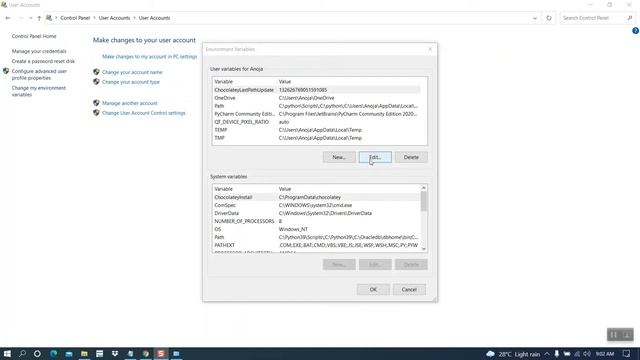
Task: Open Manage your credentials link
Action: click(39, 51)
